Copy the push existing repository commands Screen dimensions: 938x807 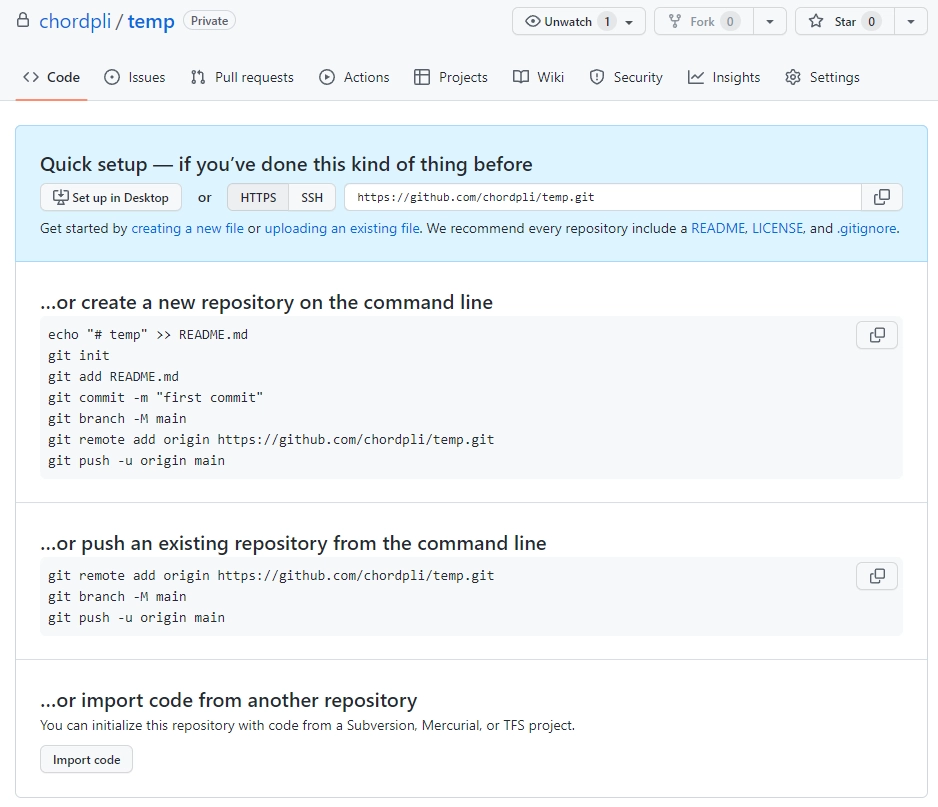[876, 576]
